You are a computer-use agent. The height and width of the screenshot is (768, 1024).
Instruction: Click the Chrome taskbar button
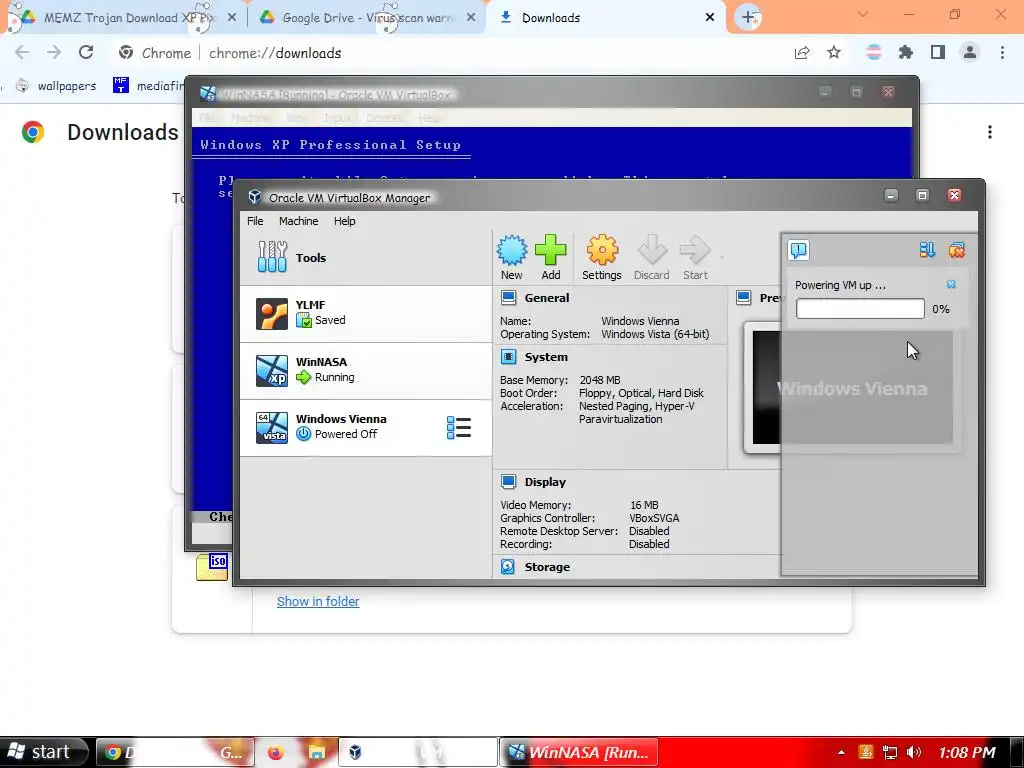click(x=174, y=752)
